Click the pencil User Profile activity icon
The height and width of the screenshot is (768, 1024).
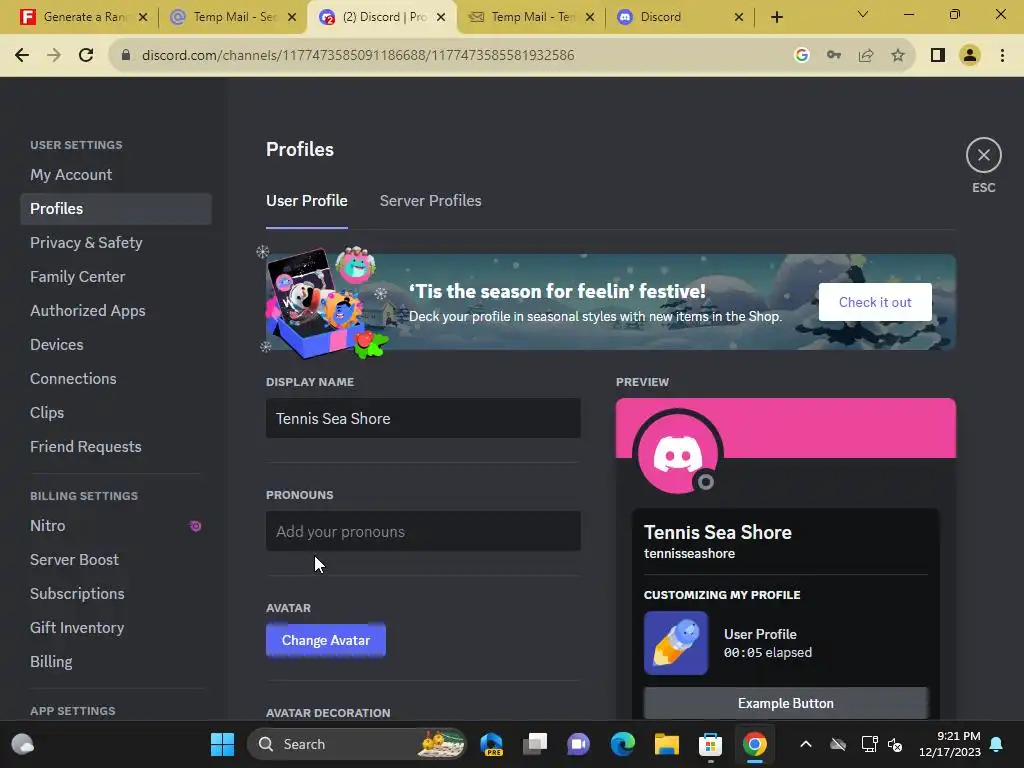[x=675, y=643]
